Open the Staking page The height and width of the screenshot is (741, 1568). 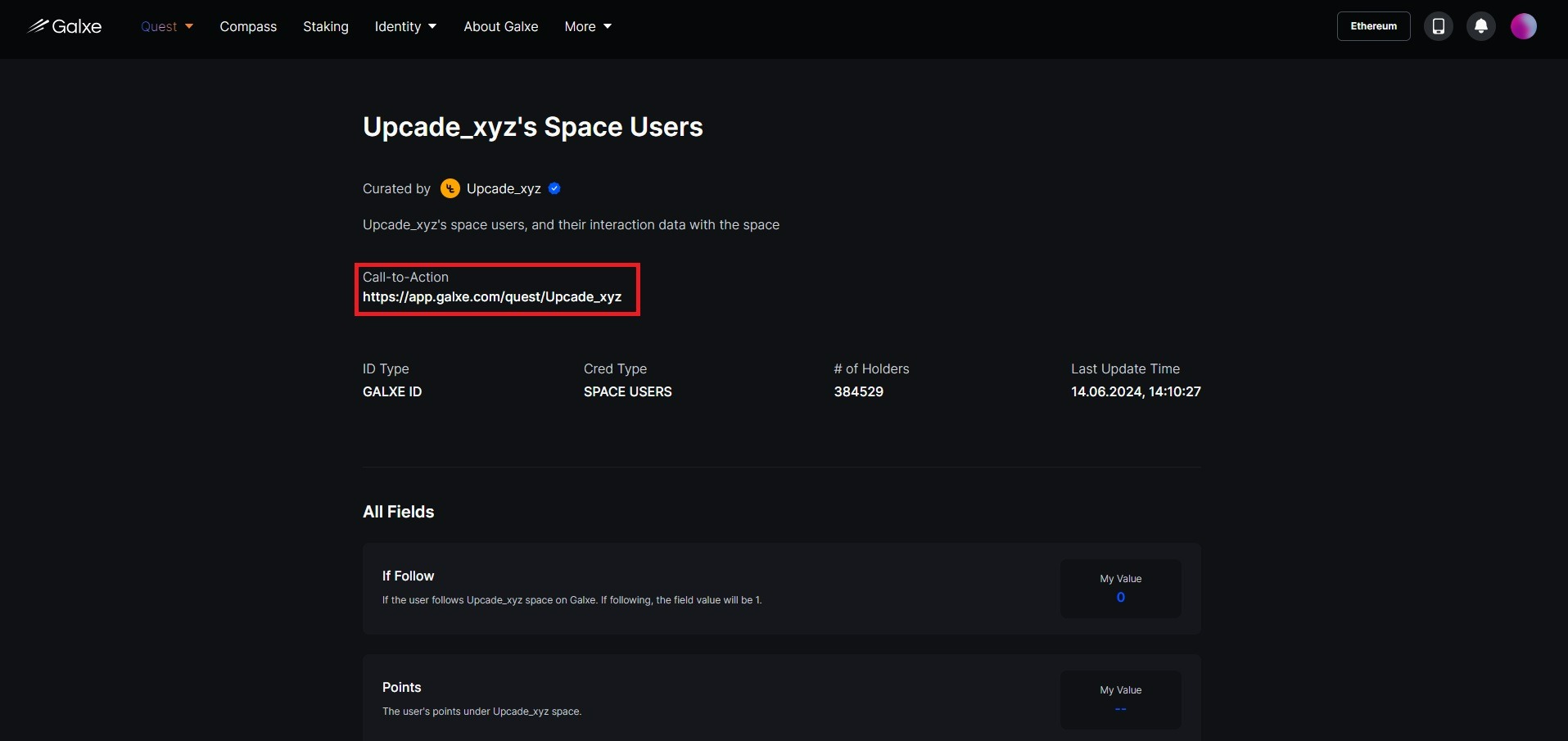(x=326, y=26)
